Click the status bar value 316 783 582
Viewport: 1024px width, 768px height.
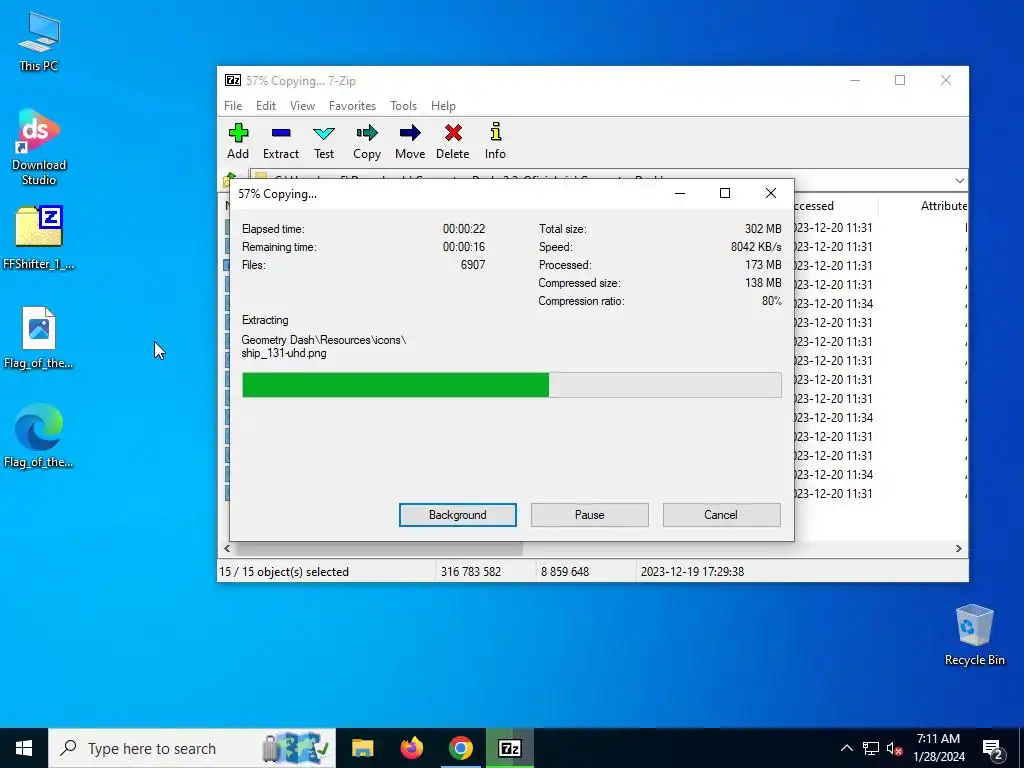471,571
